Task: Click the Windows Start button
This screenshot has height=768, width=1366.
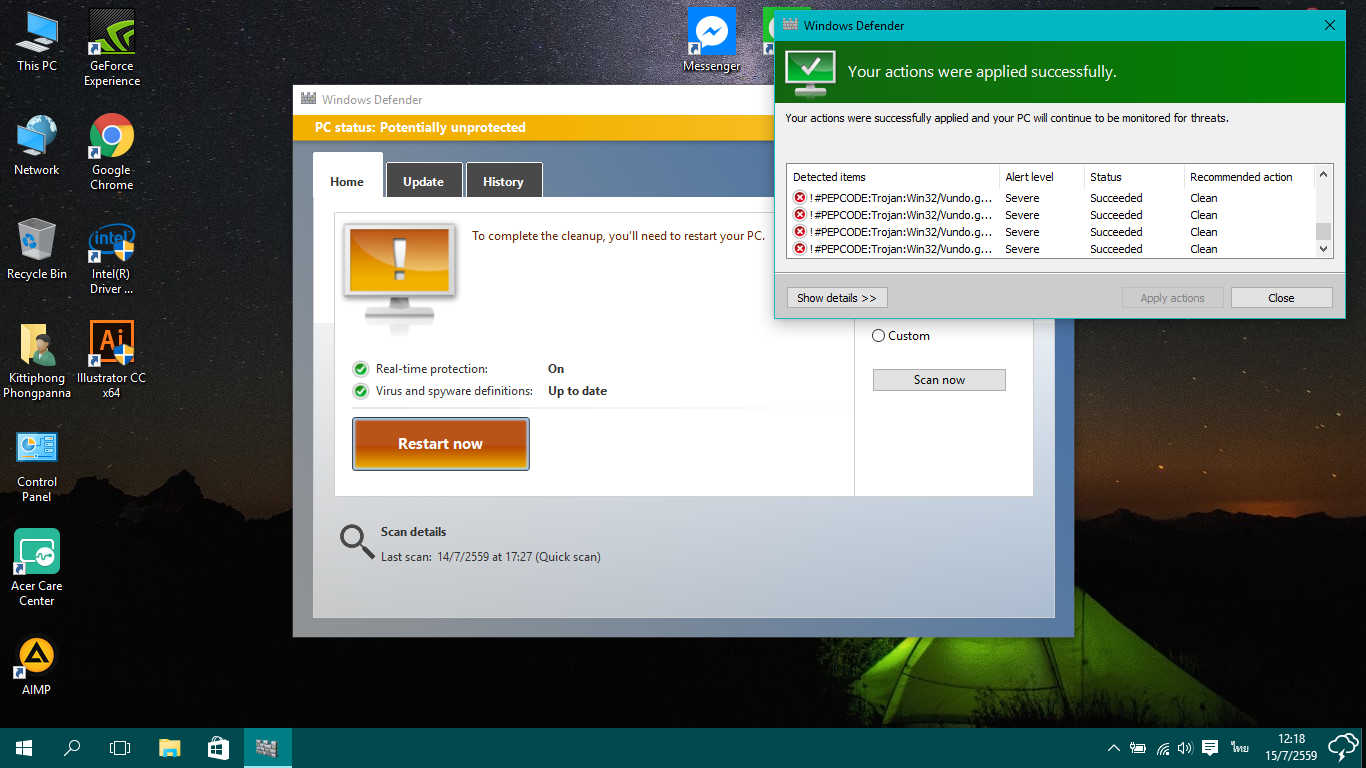Action: tap(24, 747)
